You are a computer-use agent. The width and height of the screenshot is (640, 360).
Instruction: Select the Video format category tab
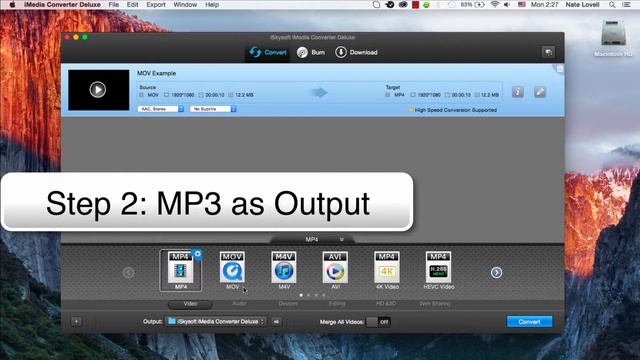click(x=190, y=304)
